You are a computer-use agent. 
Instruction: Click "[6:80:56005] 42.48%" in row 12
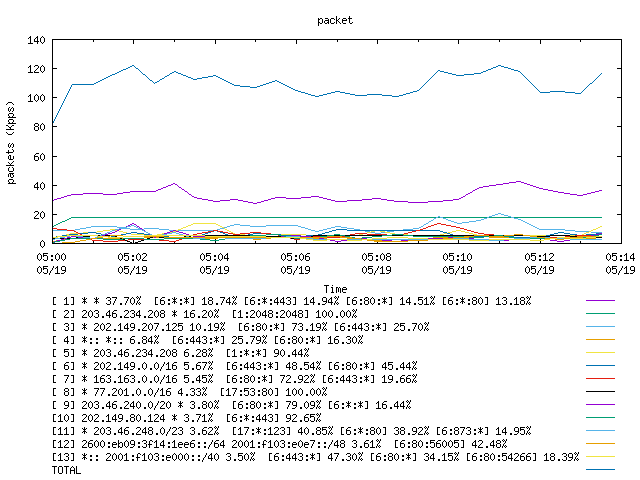(450, 444)
